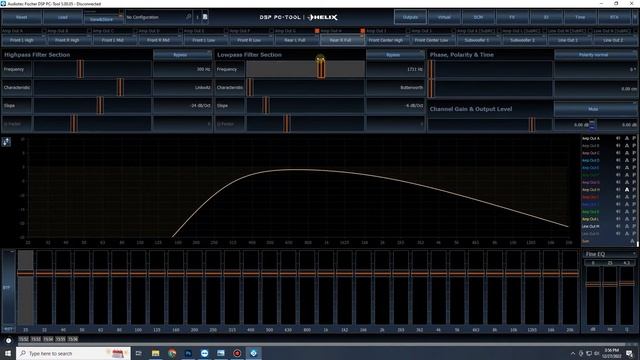
Task: Click the 'P' icon in the Amp Out D row
Action: tap(634, 160)
